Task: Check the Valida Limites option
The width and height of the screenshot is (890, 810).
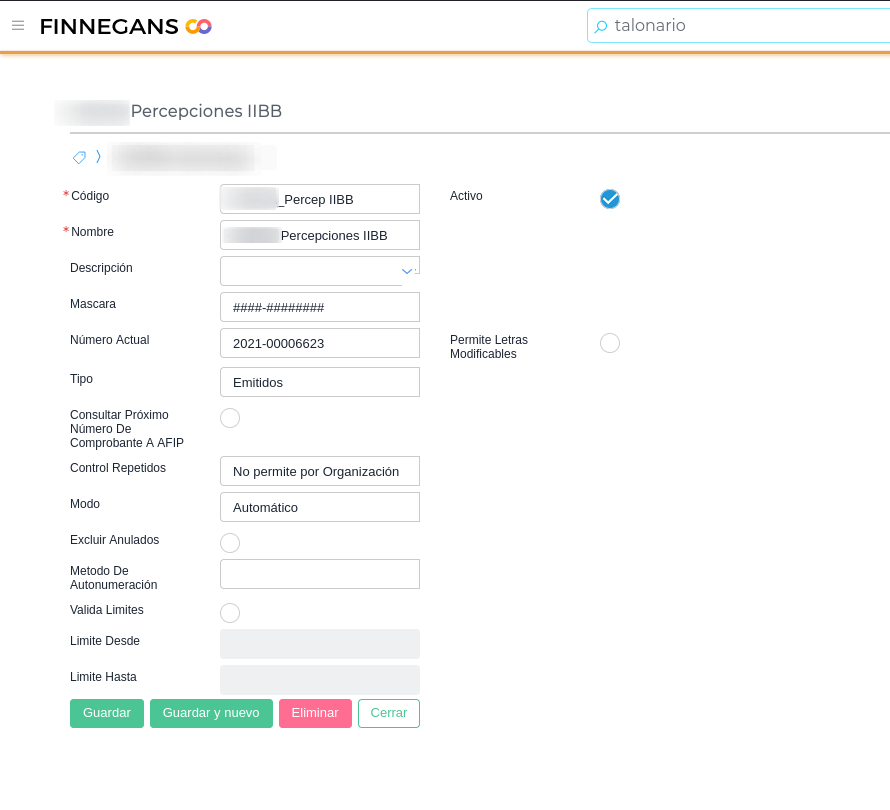Action: pyautogui.click(x=230, y=613)
